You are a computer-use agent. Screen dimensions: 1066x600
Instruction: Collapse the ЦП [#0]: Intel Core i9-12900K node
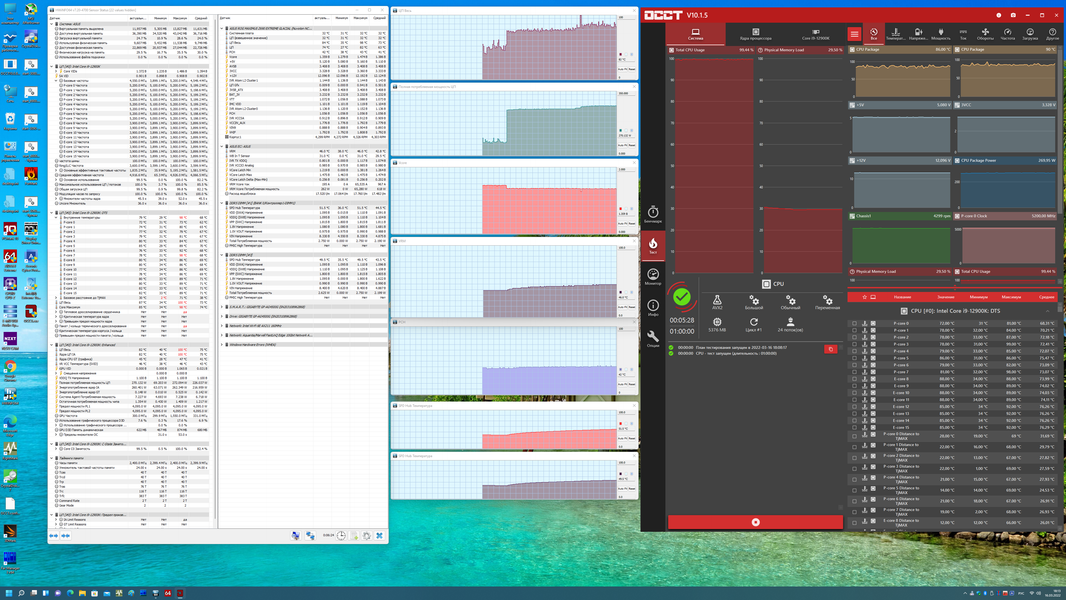tap(52, 67)
